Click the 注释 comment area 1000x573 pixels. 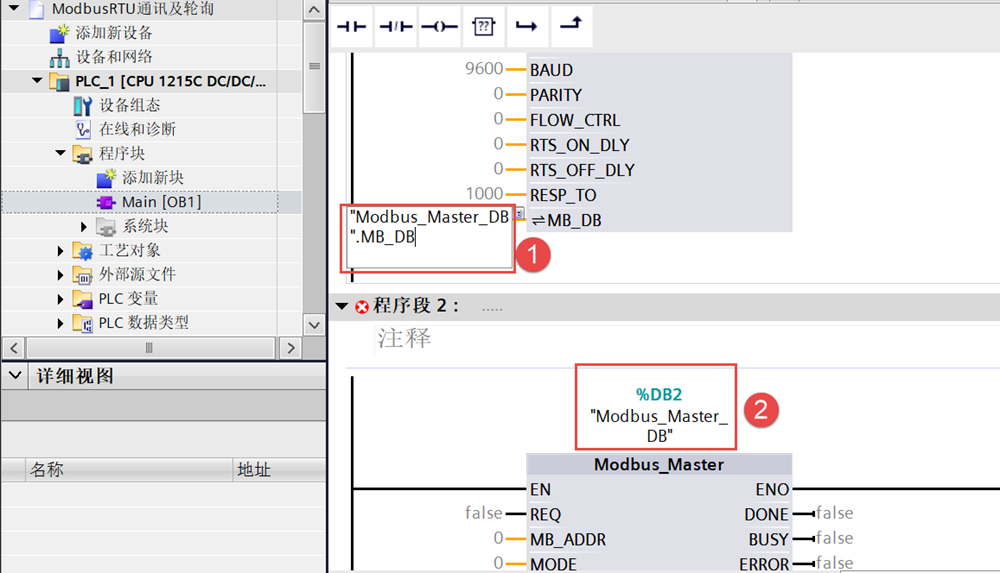tap(405, 339)
